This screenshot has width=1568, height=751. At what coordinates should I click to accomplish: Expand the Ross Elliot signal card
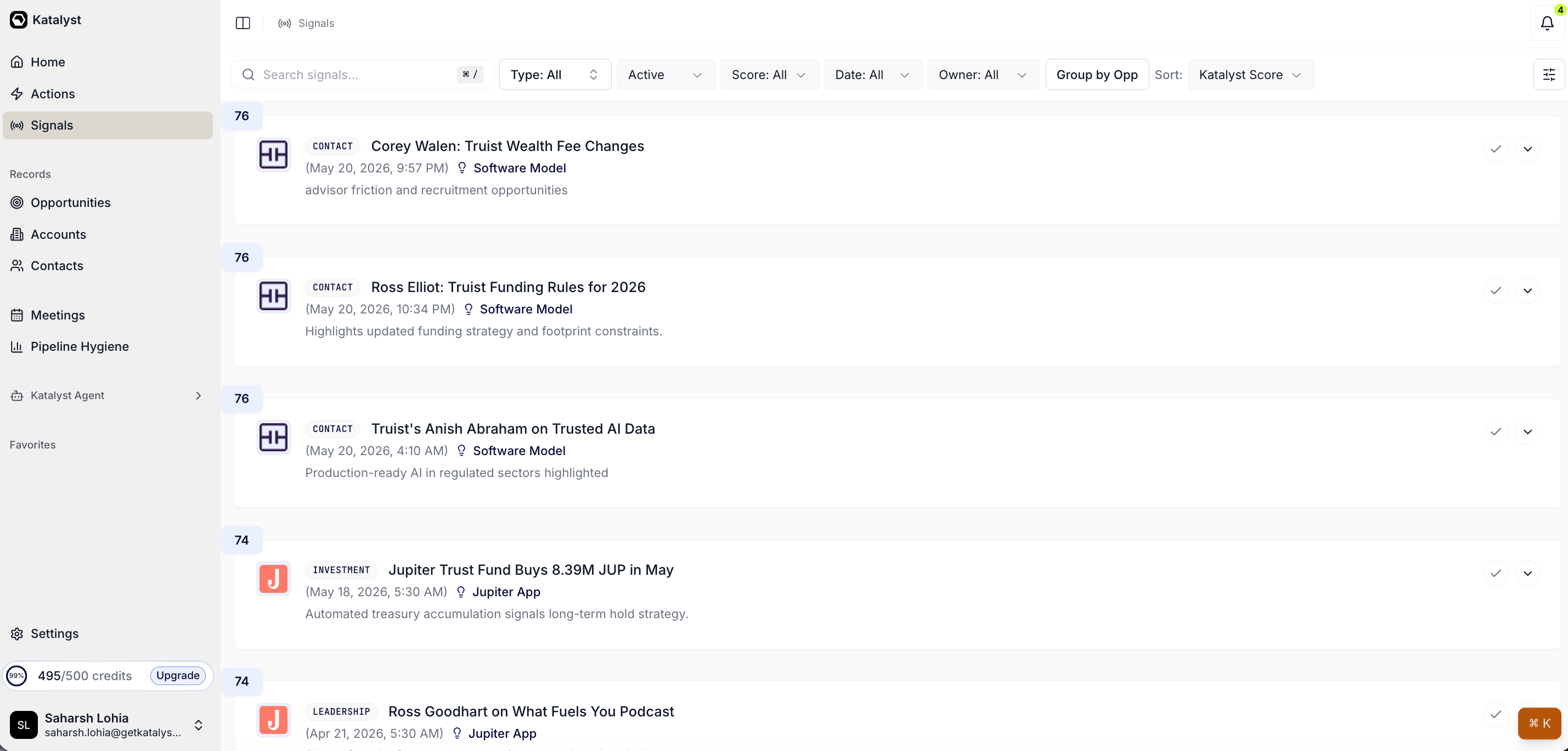(1527, 290)
